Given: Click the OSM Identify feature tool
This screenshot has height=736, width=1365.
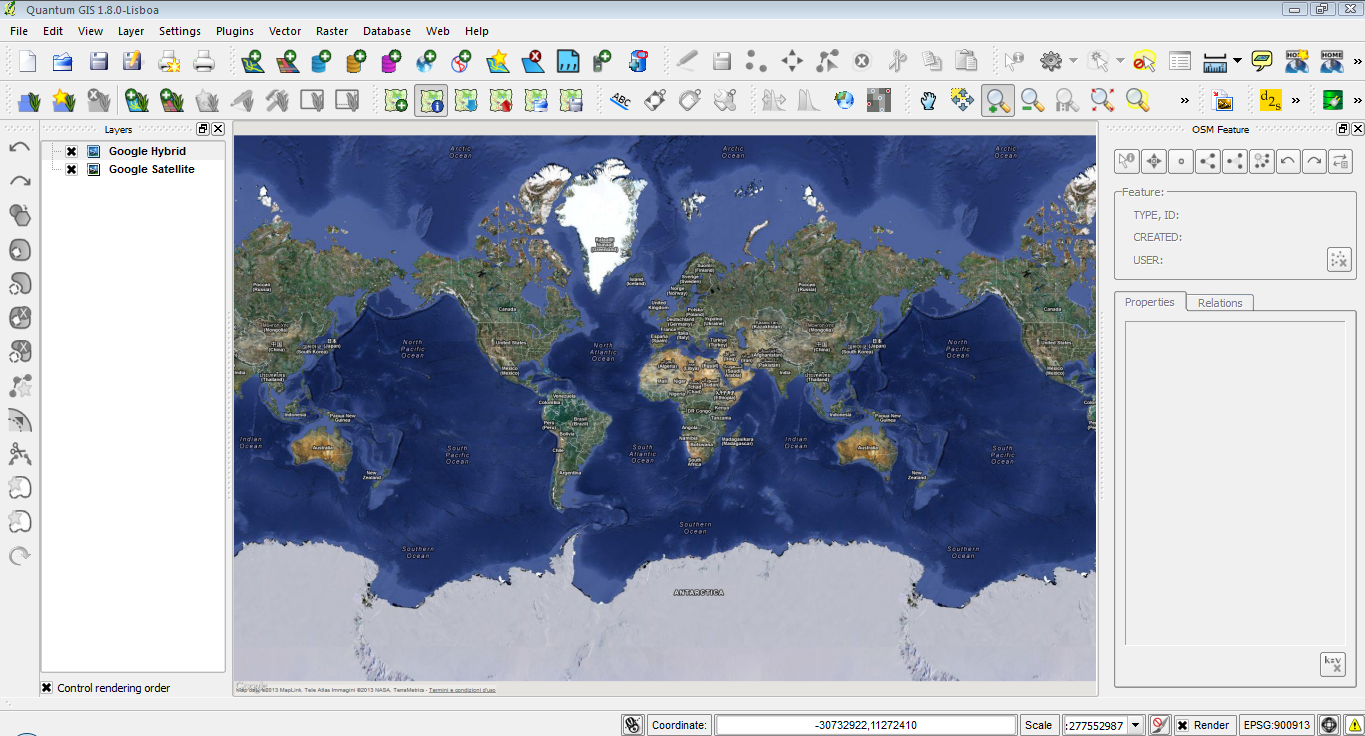Looking at the screenshot, I should click(1127, 160).
